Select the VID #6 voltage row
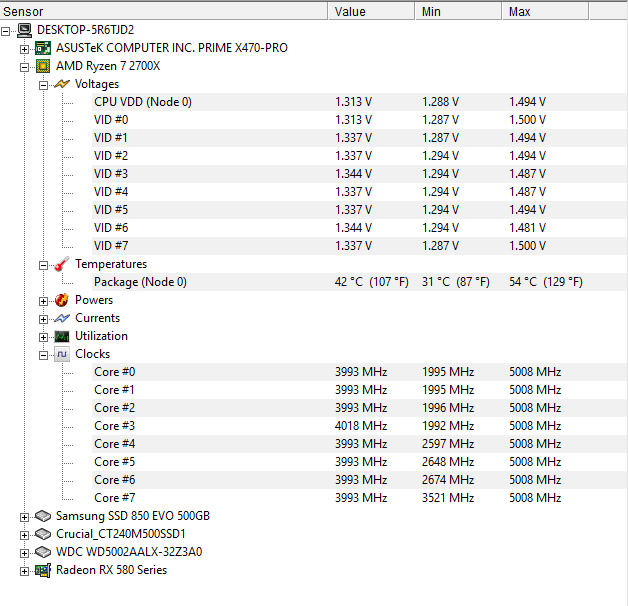The image size is (628, 606). point(360,228)
